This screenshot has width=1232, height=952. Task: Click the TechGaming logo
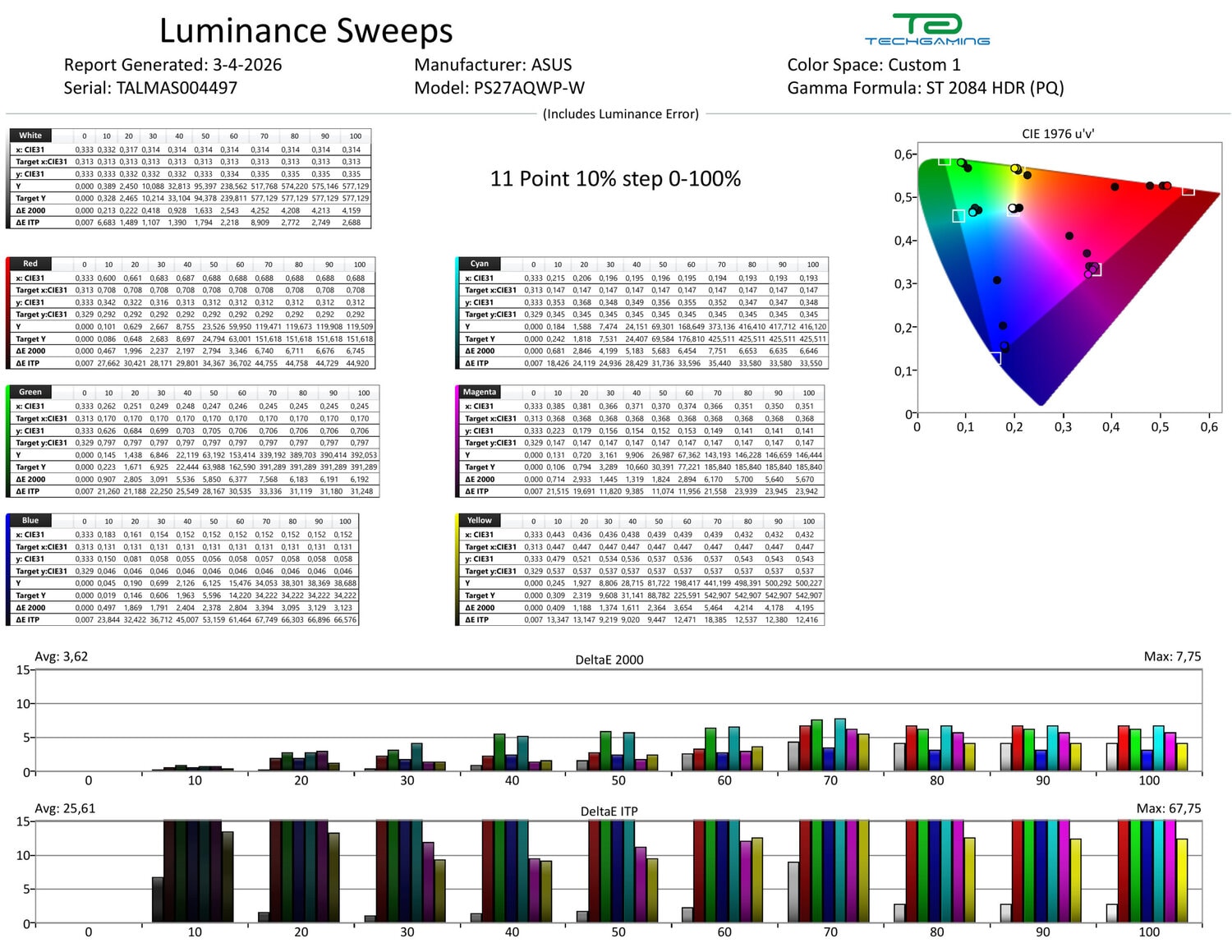click(926, 30)
